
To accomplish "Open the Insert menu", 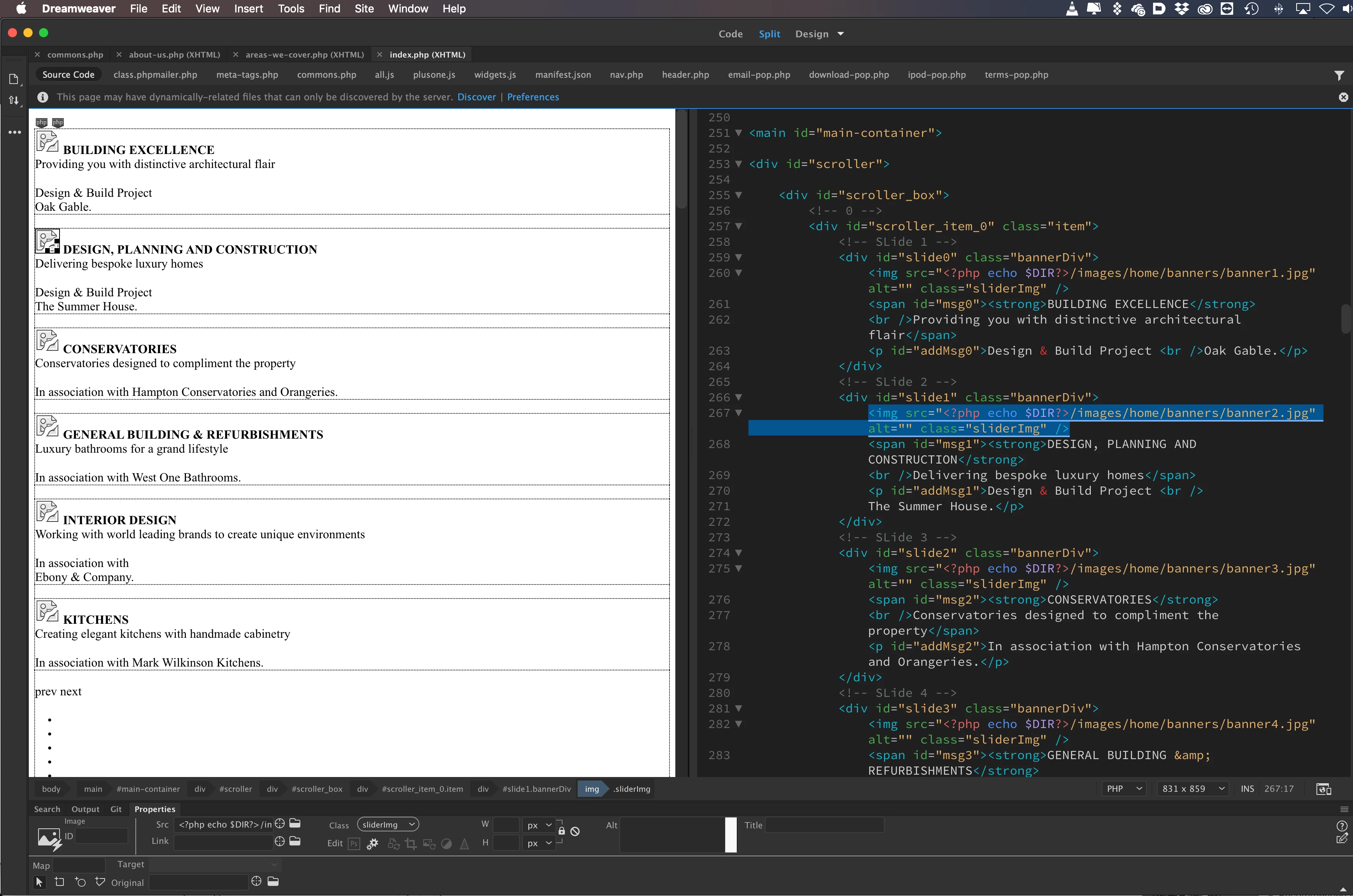I will click(248, 9).
